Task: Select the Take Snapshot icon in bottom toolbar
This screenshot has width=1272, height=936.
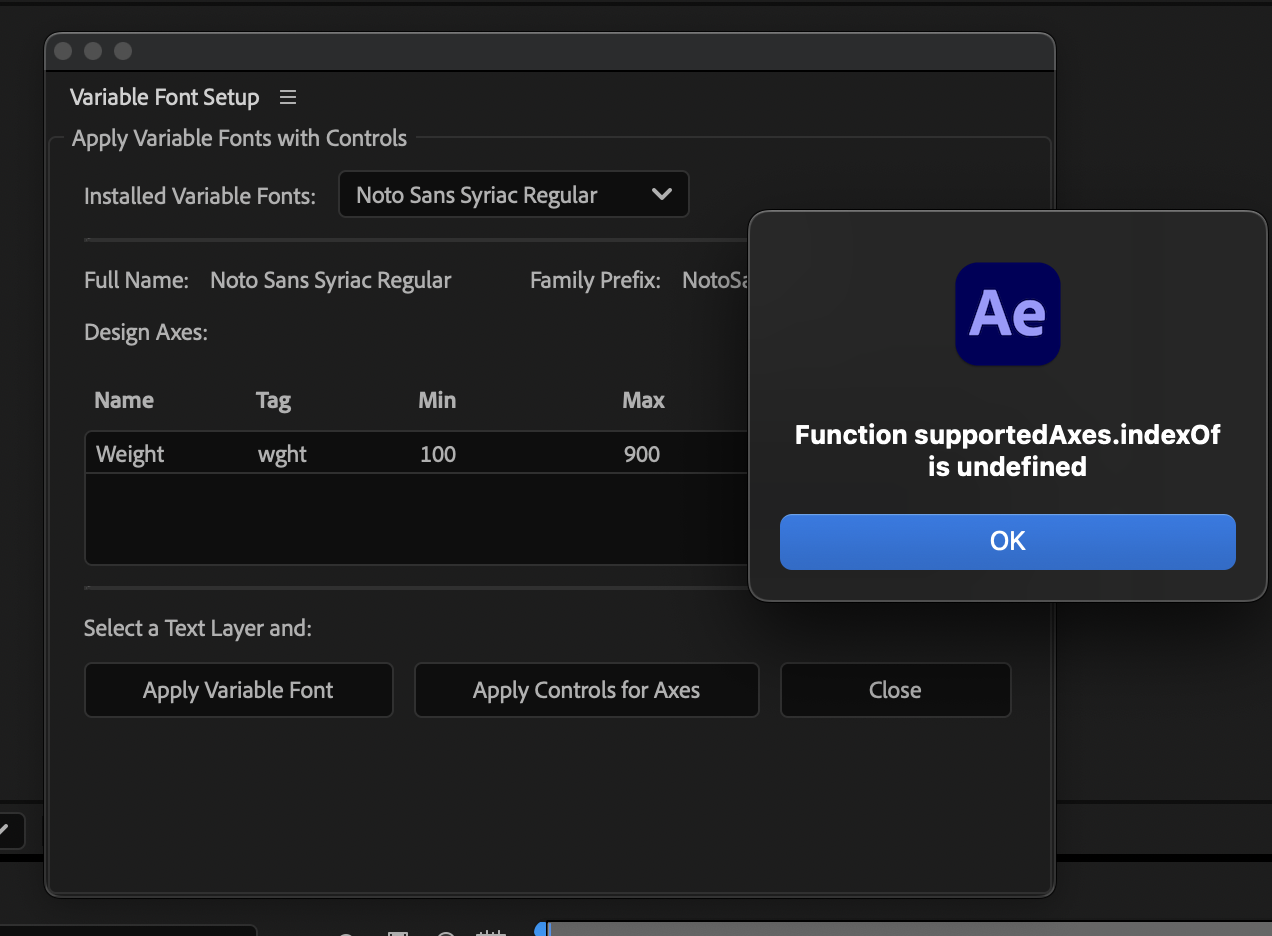Action: pos(397,932)
